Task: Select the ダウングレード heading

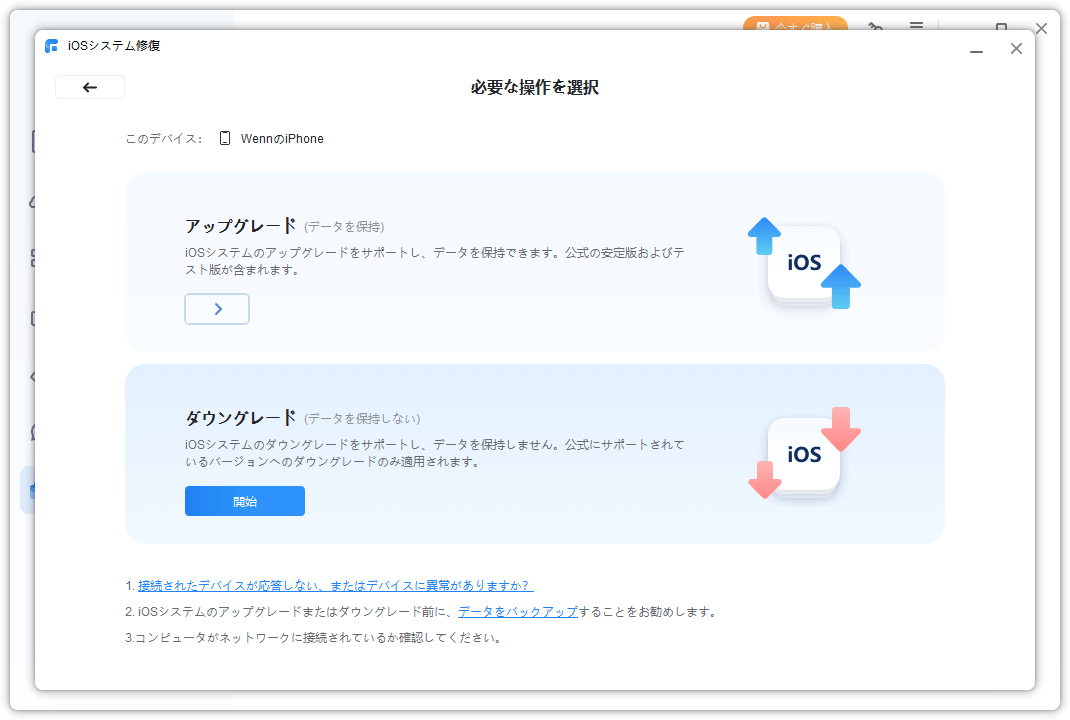Action: [x=241, y=418]
